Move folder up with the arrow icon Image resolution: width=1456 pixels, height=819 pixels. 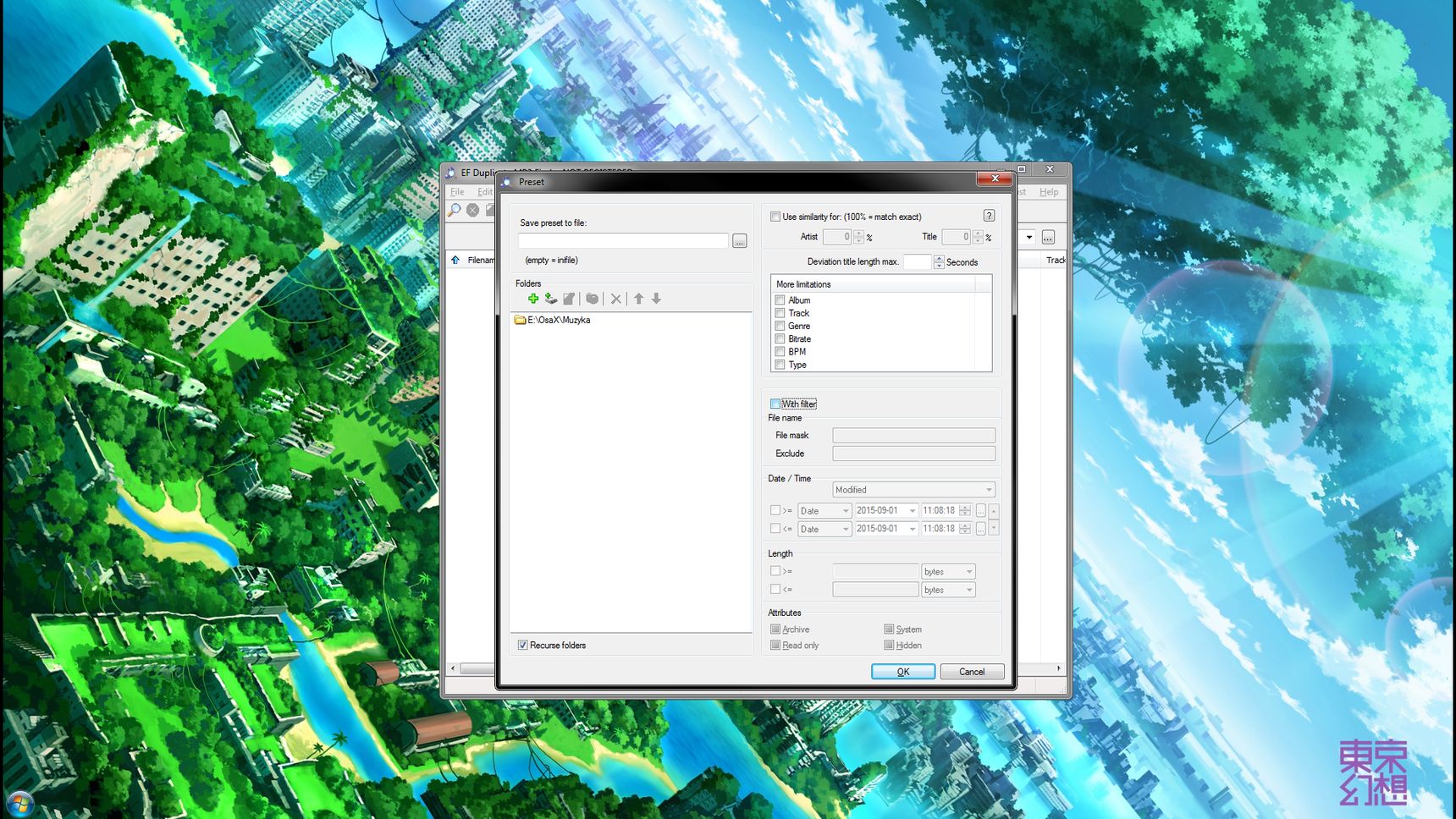[x=639, y=299]
